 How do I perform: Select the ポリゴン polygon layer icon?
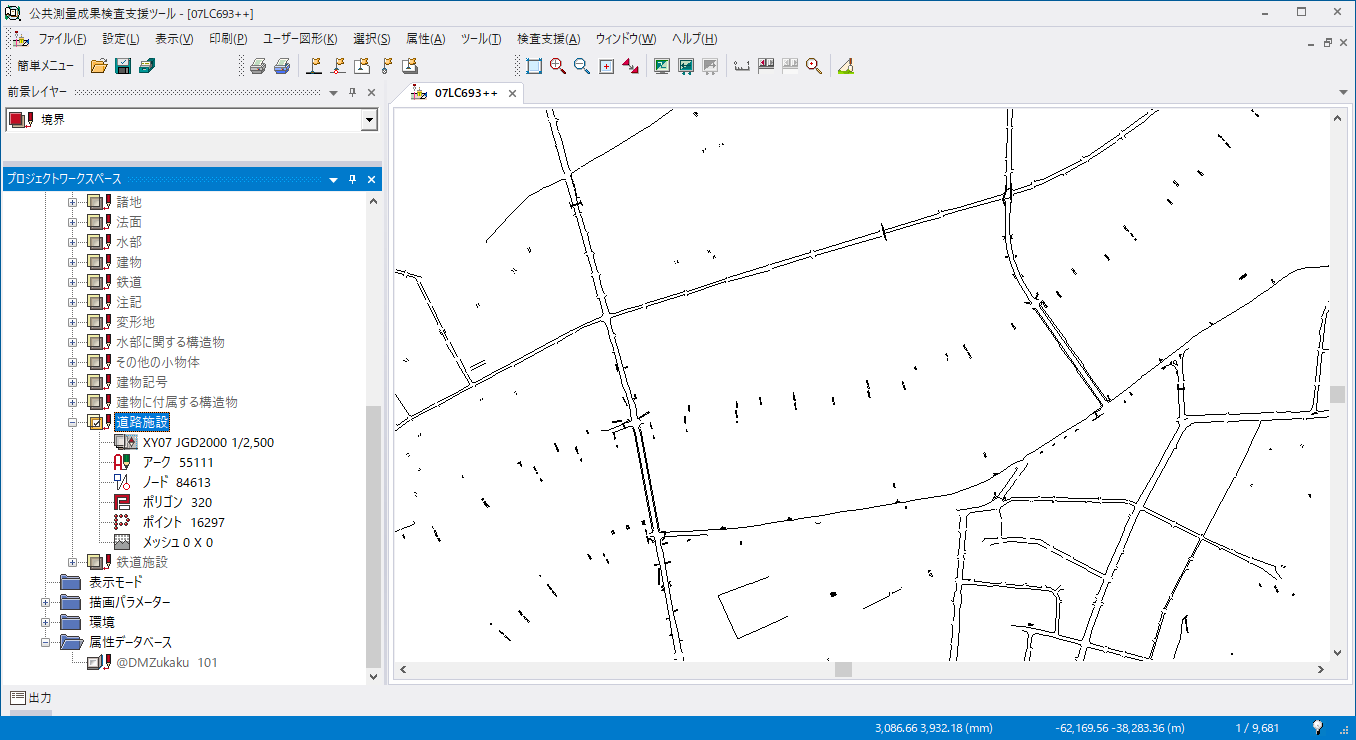coord(123,502)
